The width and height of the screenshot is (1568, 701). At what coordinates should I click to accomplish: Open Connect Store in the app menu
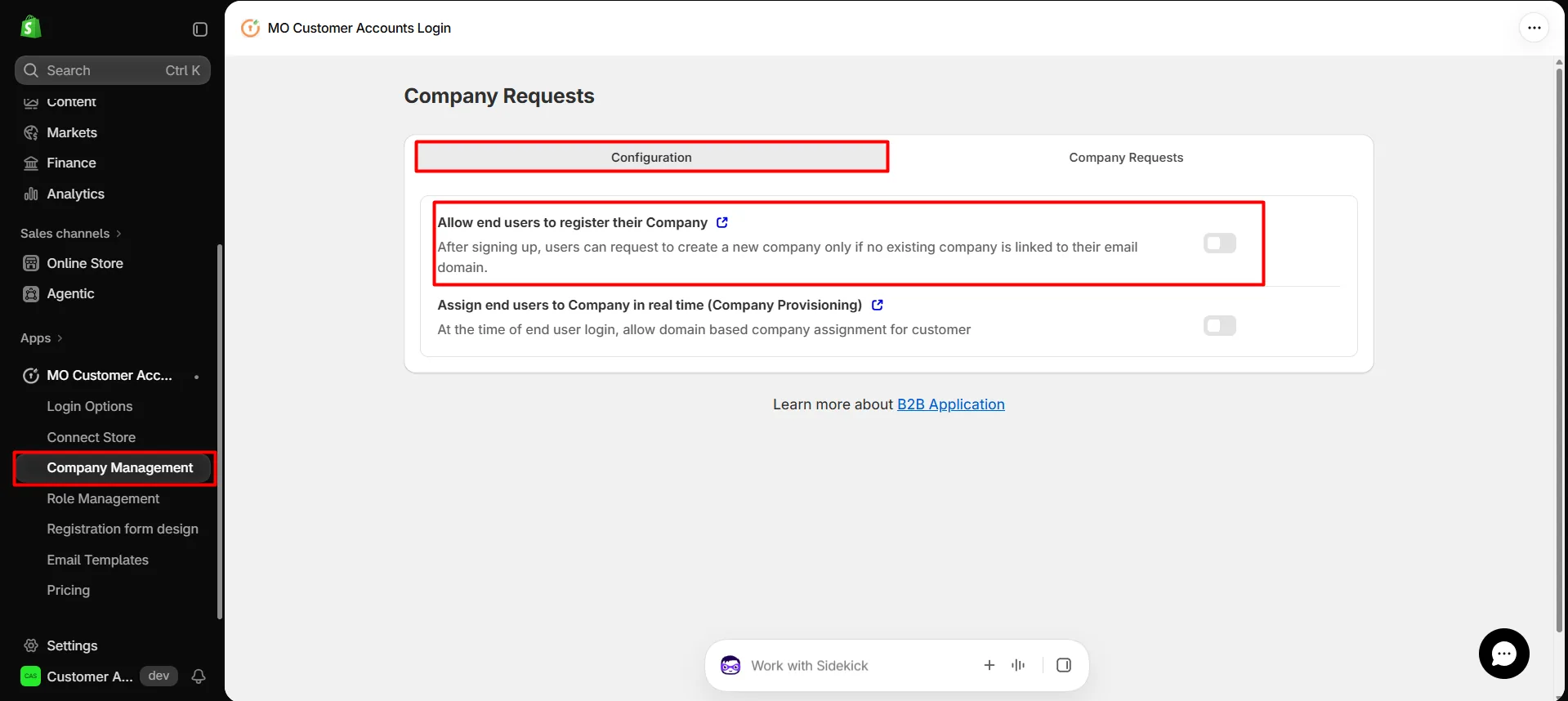[92, 437]
